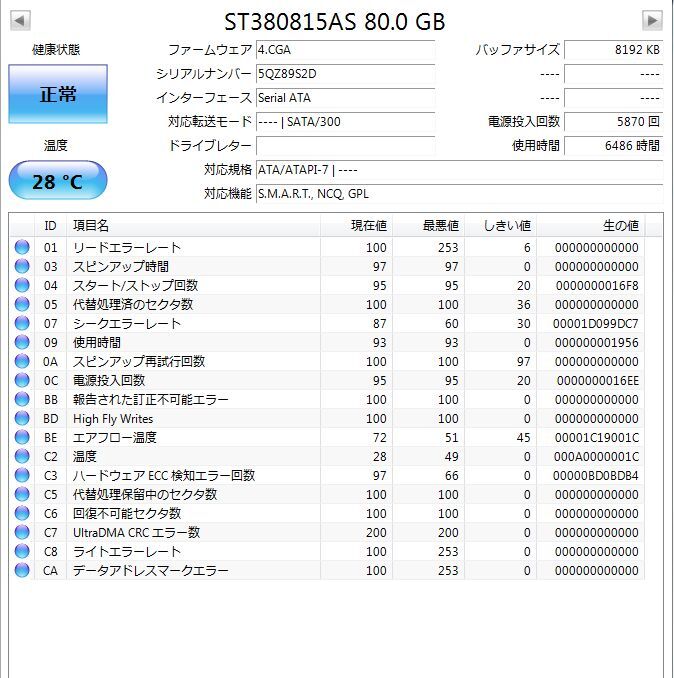Click buffer size field 8192 KB
This screenshot has width=674, height=678.
pyautogui.click(x=613, y=50)
